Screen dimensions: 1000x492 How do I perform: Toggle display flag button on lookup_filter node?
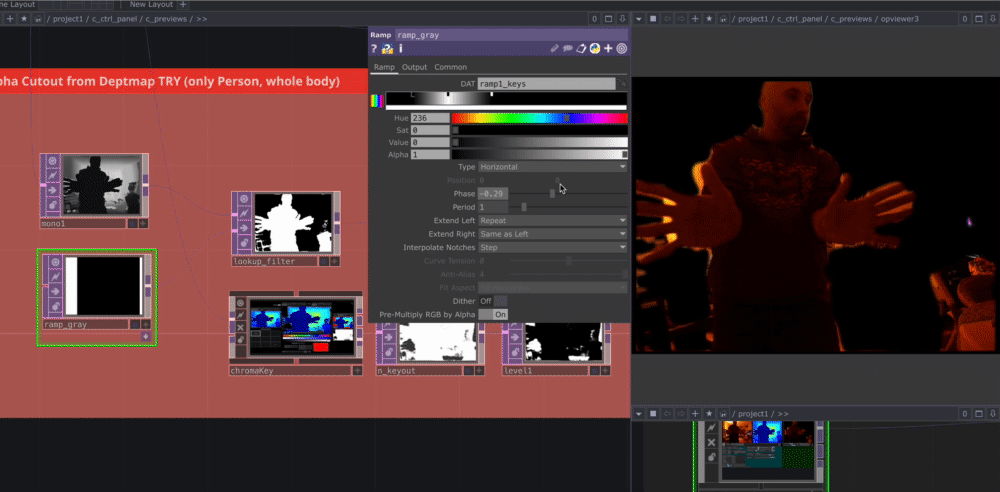[x=324, y=261]
